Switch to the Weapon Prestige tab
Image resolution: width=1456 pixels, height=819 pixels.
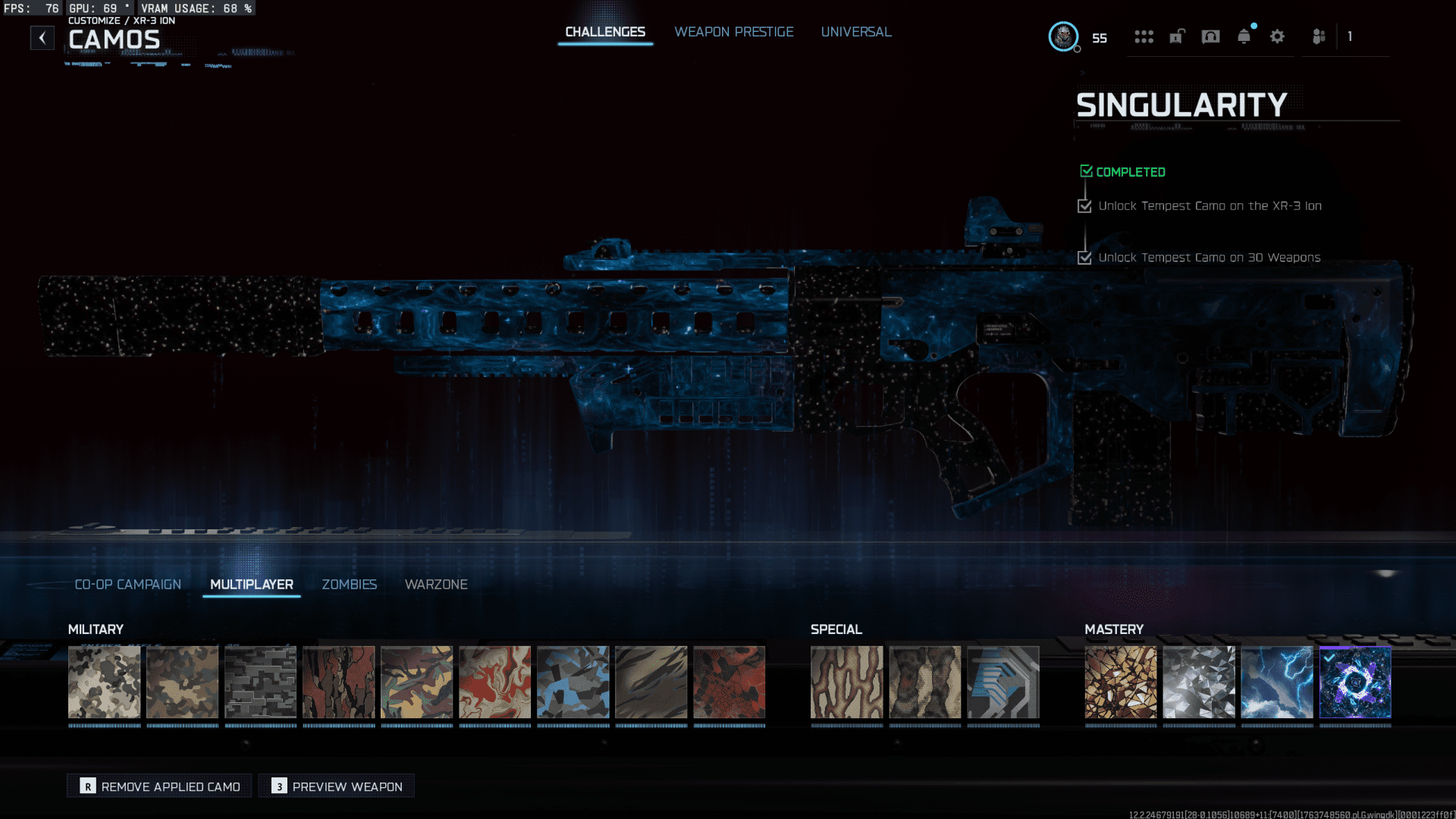pos(733,32)
